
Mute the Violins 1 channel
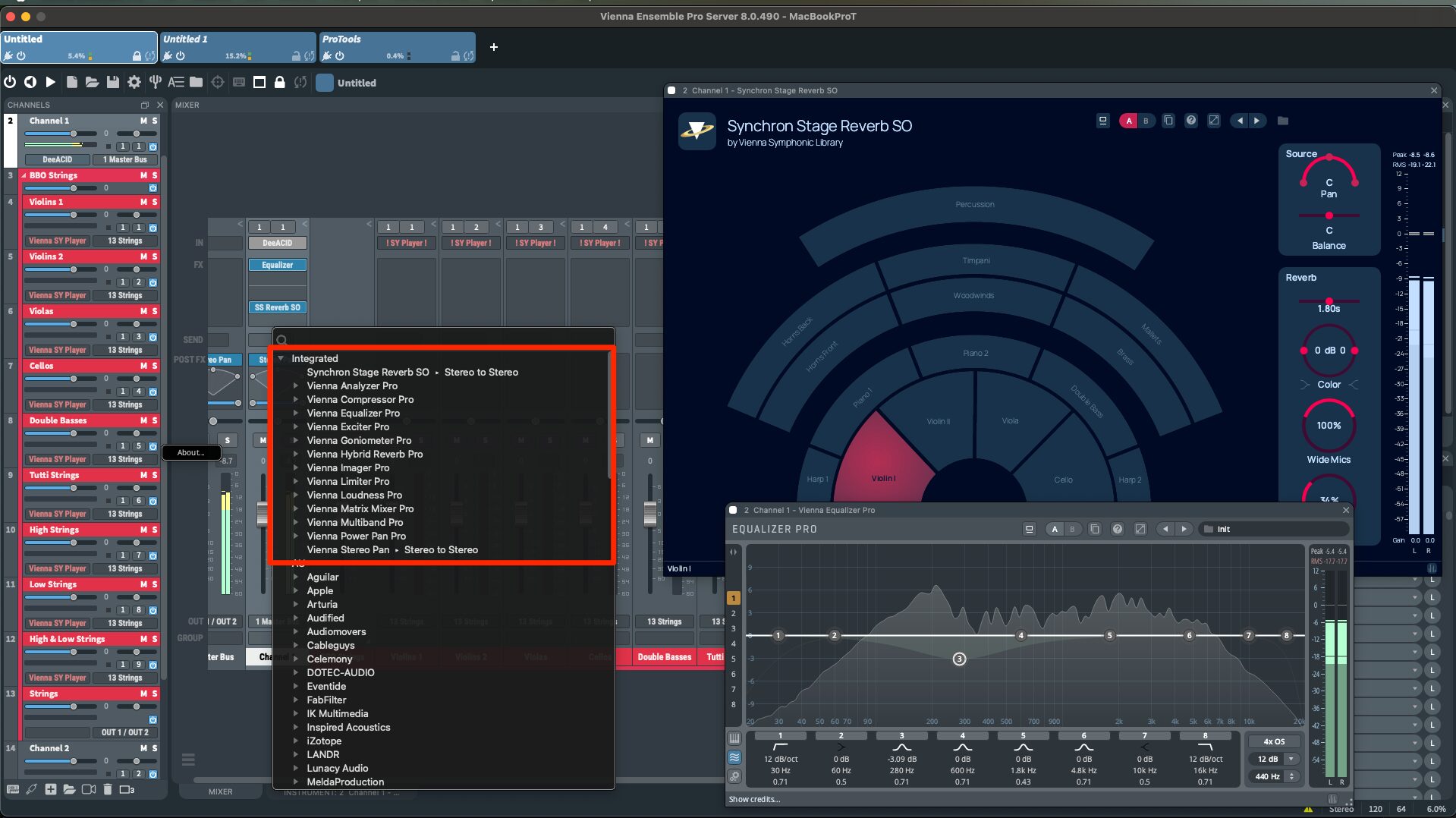[x=143, y=202]
